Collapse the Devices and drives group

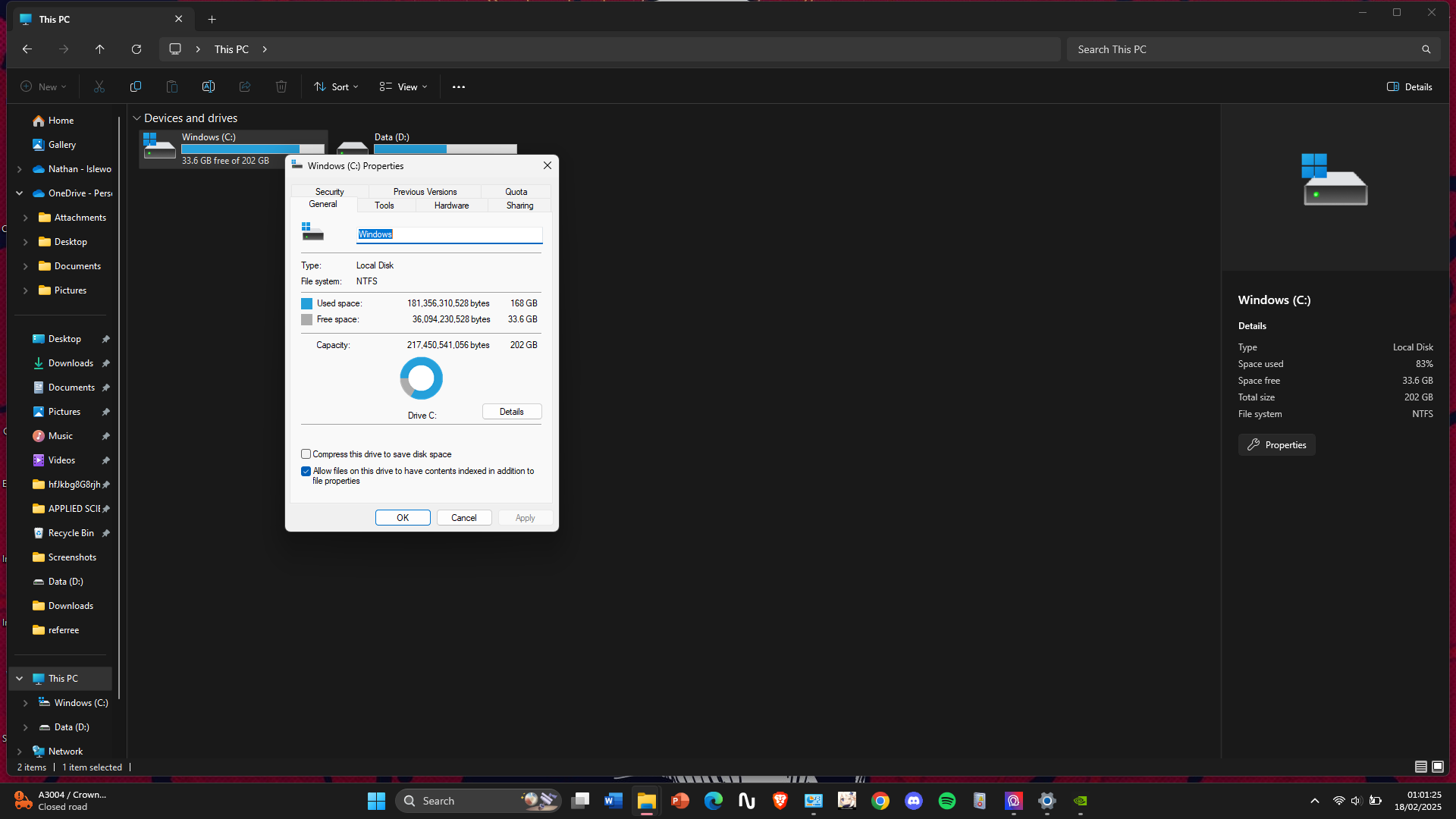[x=136, y=118]
